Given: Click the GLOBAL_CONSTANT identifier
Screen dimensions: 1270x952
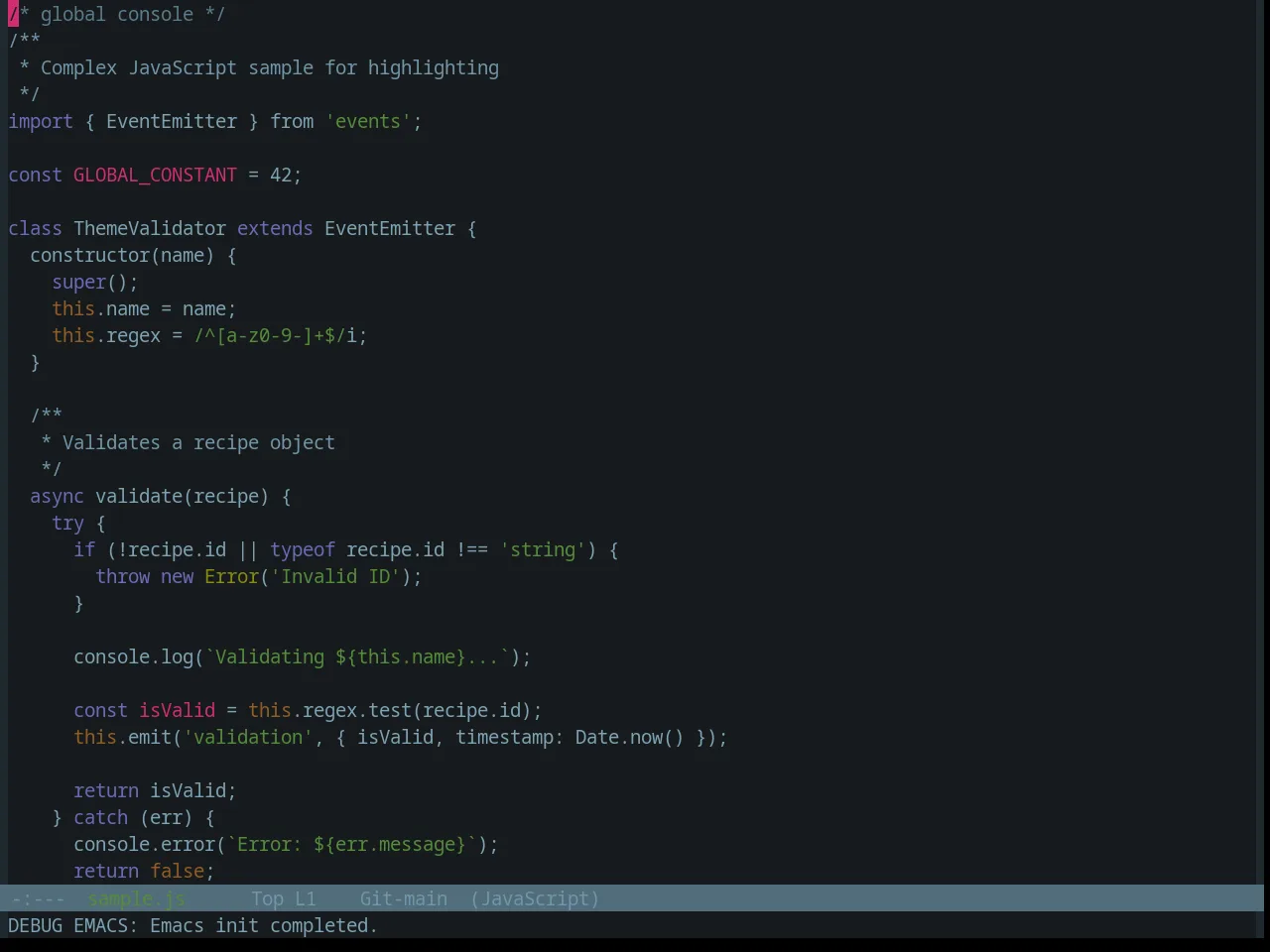Looking at the screenshot, I should point(155,175).
